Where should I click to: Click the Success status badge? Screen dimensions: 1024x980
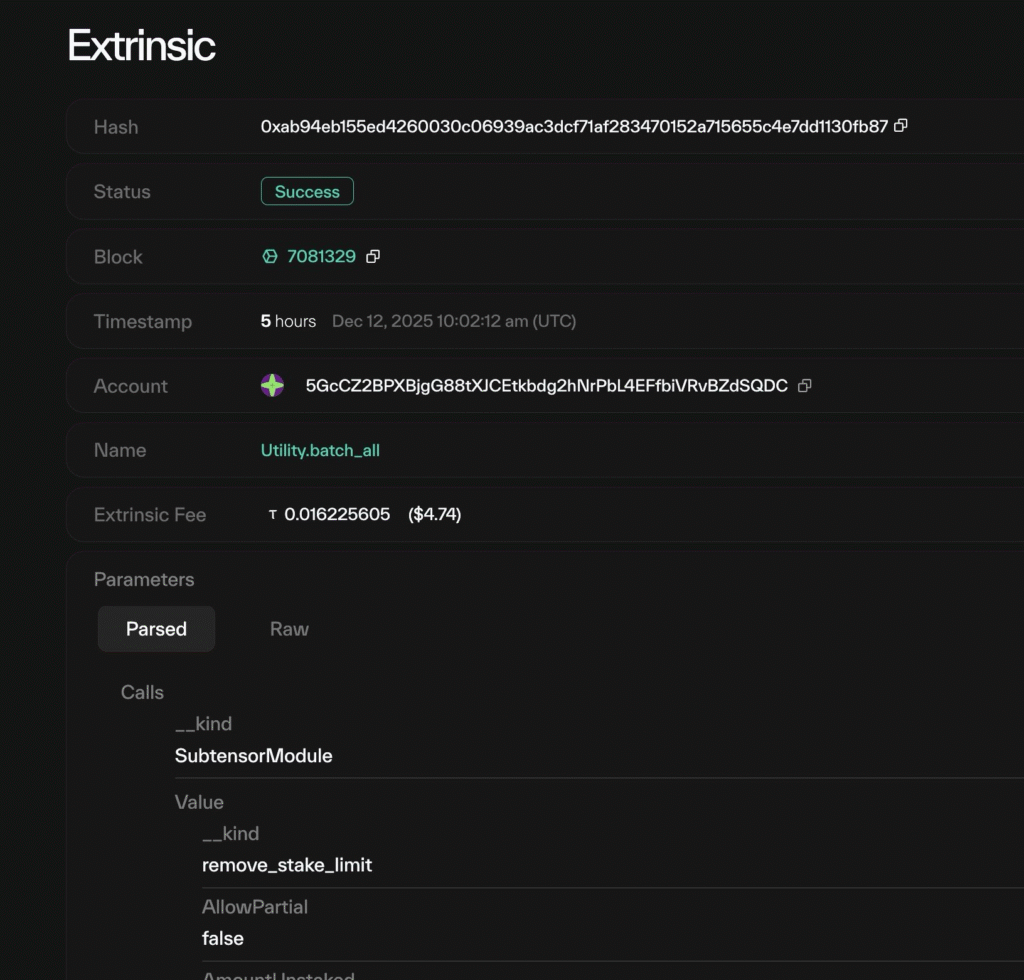[307, 192]
